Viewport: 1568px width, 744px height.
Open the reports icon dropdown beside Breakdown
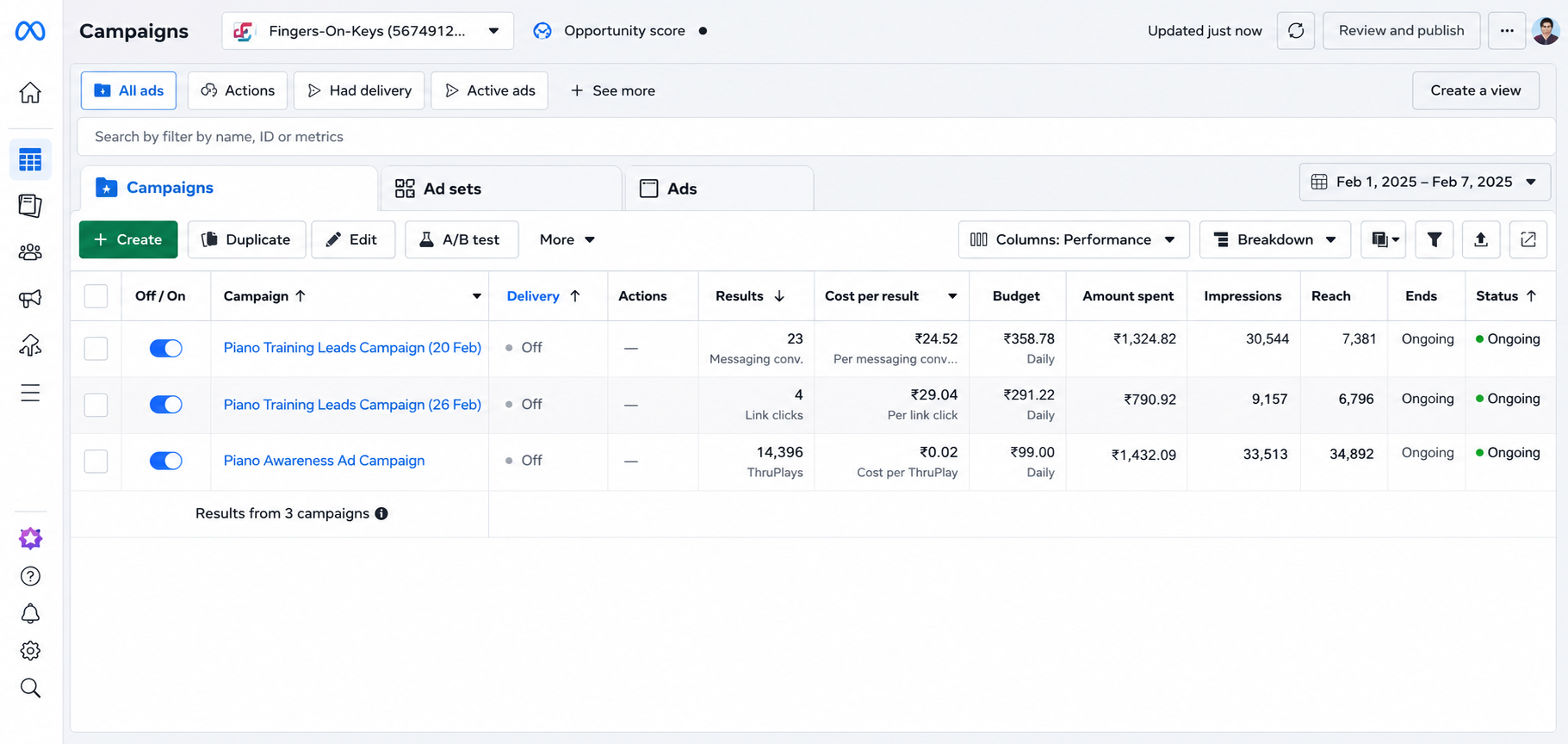coord(1383,239)
